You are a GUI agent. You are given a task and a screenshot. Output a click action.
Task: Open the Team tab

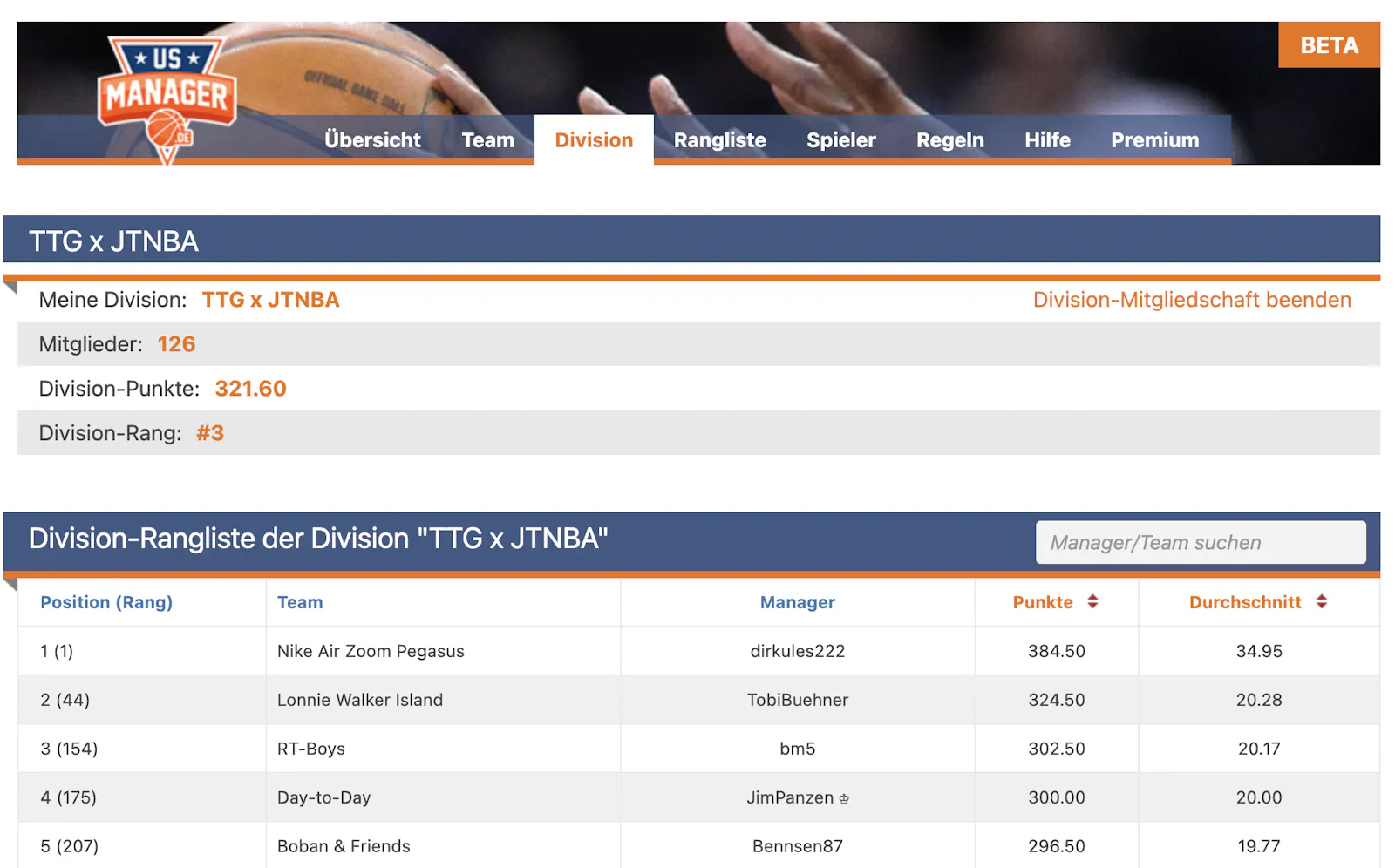487,140
